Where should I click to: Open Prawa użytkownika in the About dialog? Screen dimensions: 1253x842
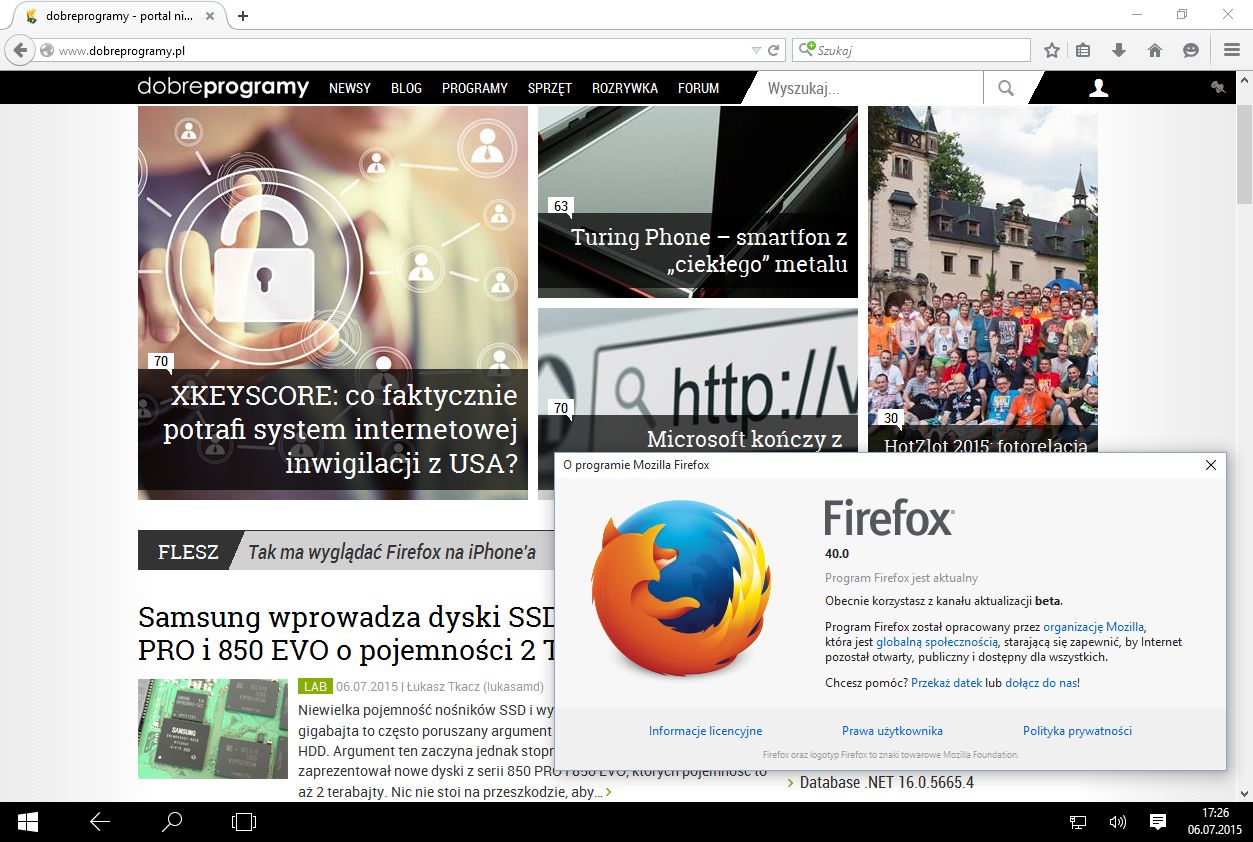click(892, 731)
